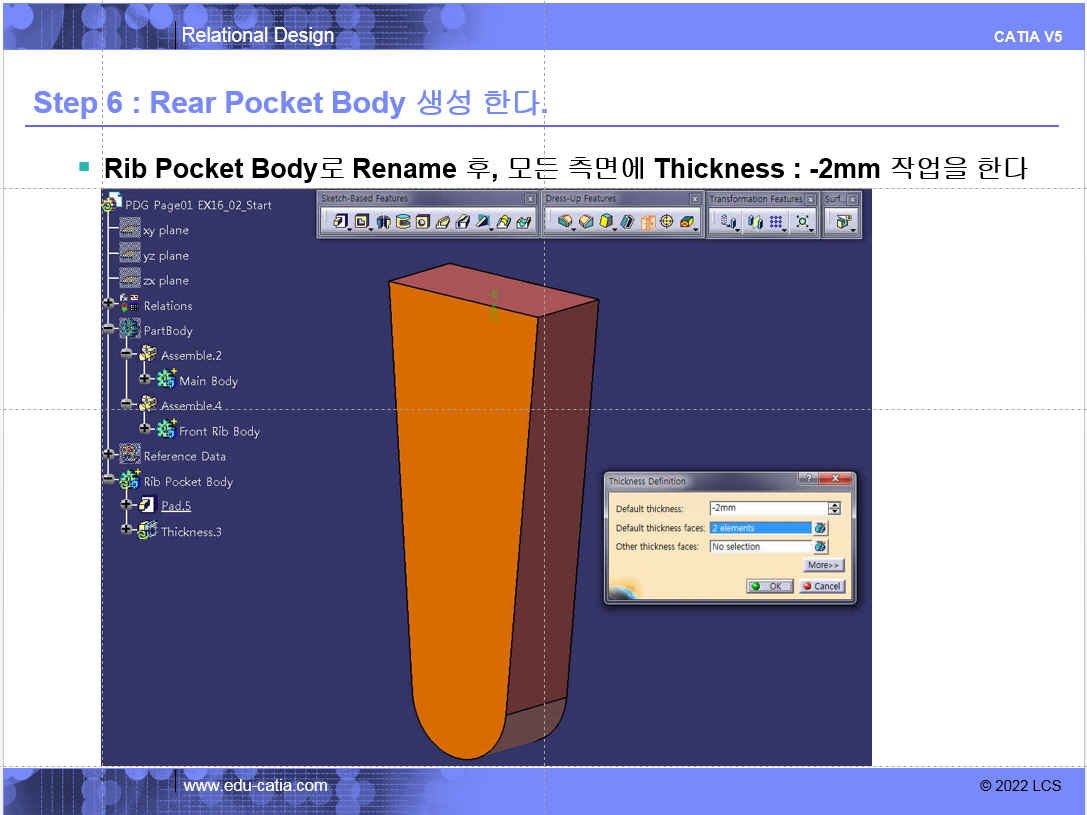This screenshot has width=1087, height=815.
Task: Click the Scaling icon in Transformation Features
Action: pyautogui.click(x=802, y=222)
